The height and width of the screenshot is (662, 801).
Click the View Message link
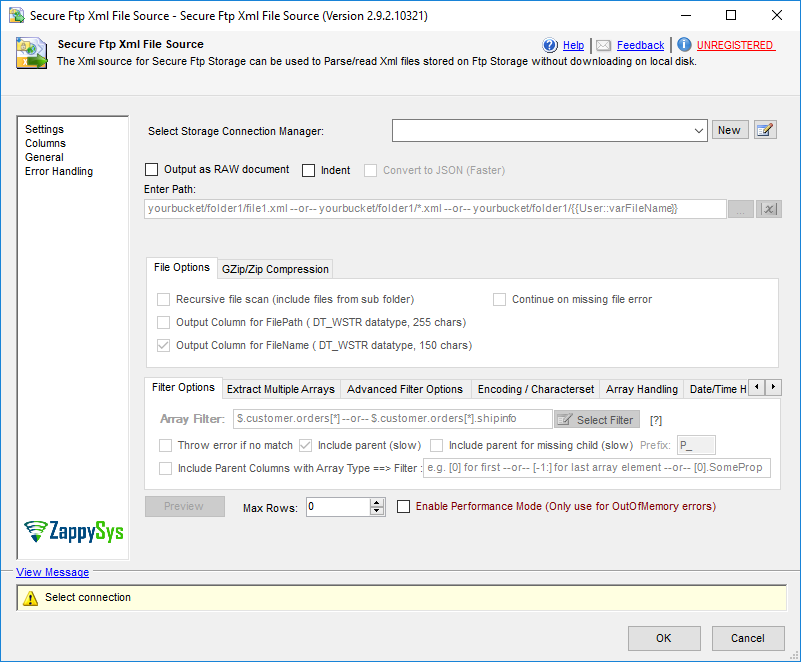coord(53,572)
